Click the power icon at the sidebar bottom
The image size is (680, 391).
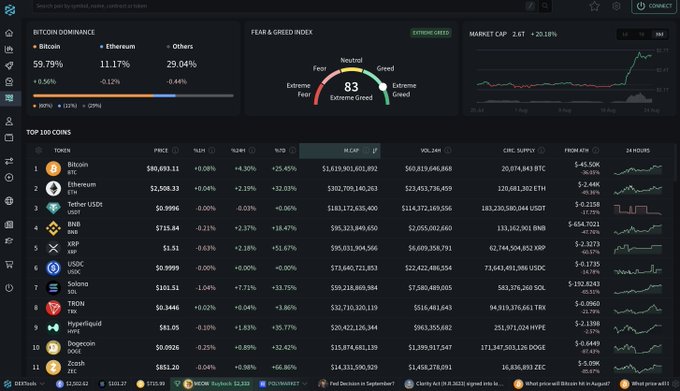9,288
